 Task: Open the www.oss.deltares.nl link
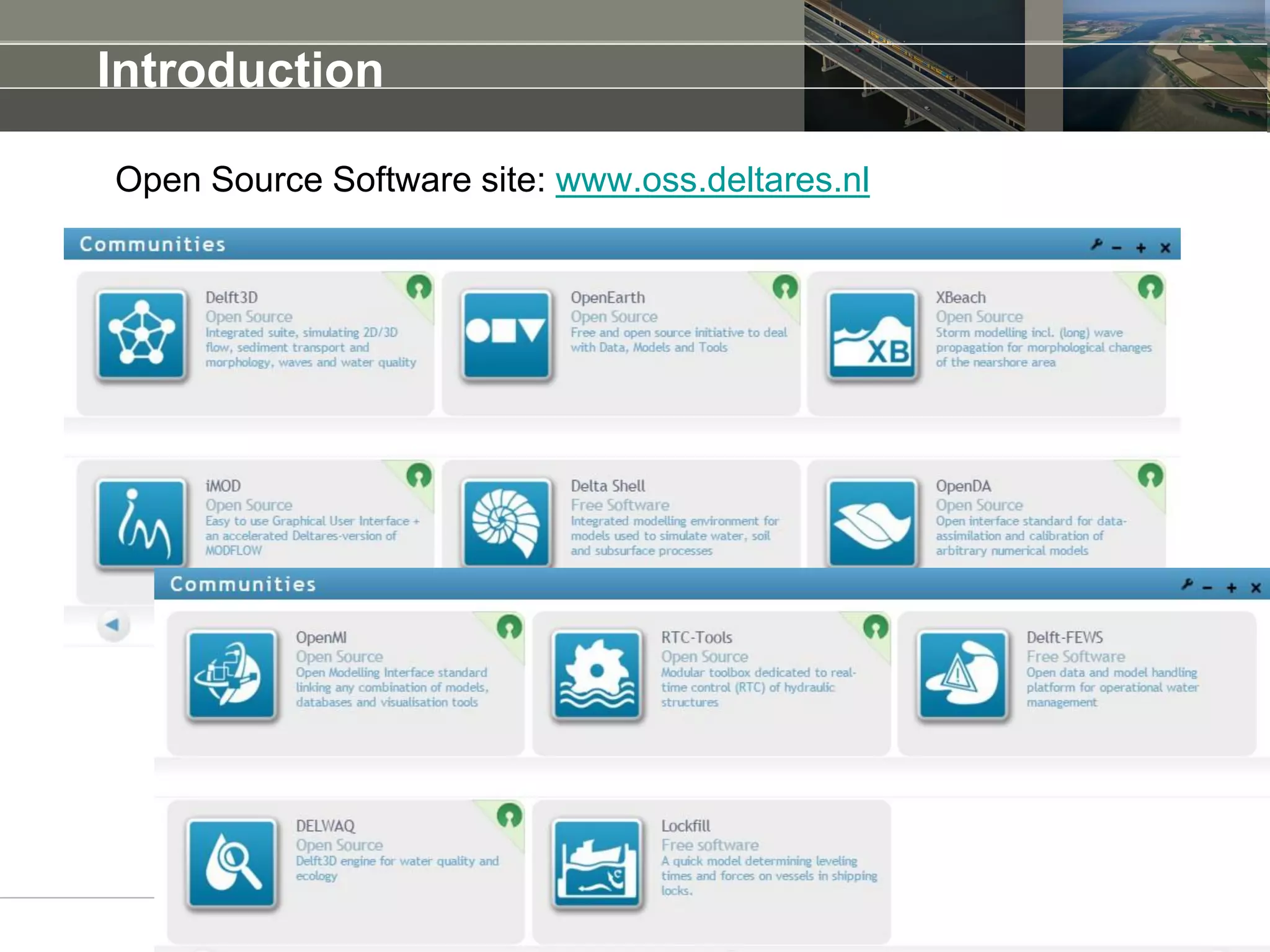coord(712,180)
